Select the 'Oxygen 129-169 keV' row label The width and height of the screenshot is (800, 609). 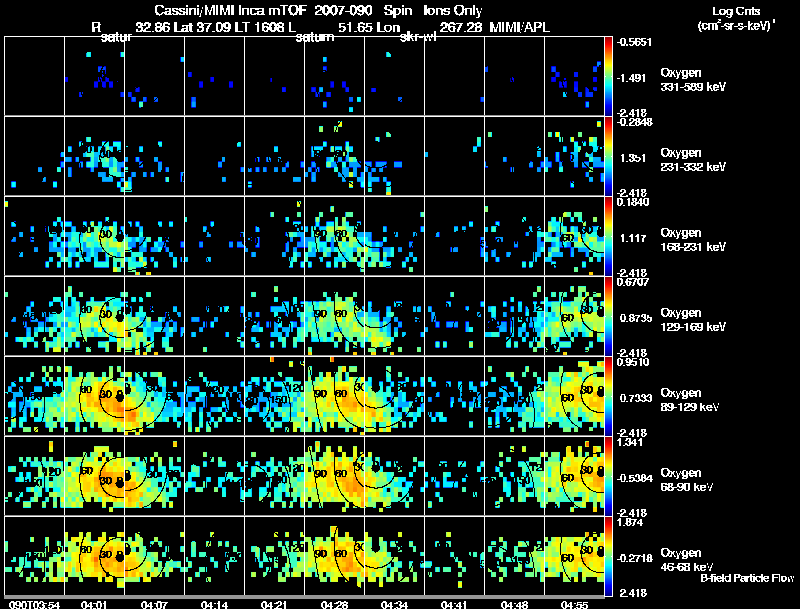[693, 320]
